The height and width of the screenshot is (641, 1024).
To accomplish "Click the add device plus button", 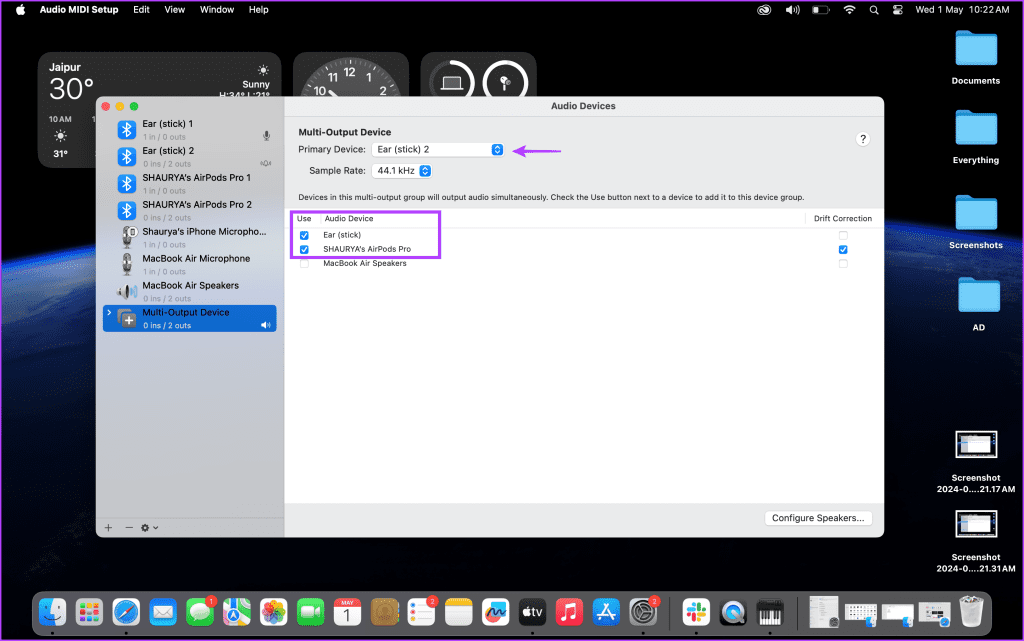I will pyautogui.click(x=108, y=527).
